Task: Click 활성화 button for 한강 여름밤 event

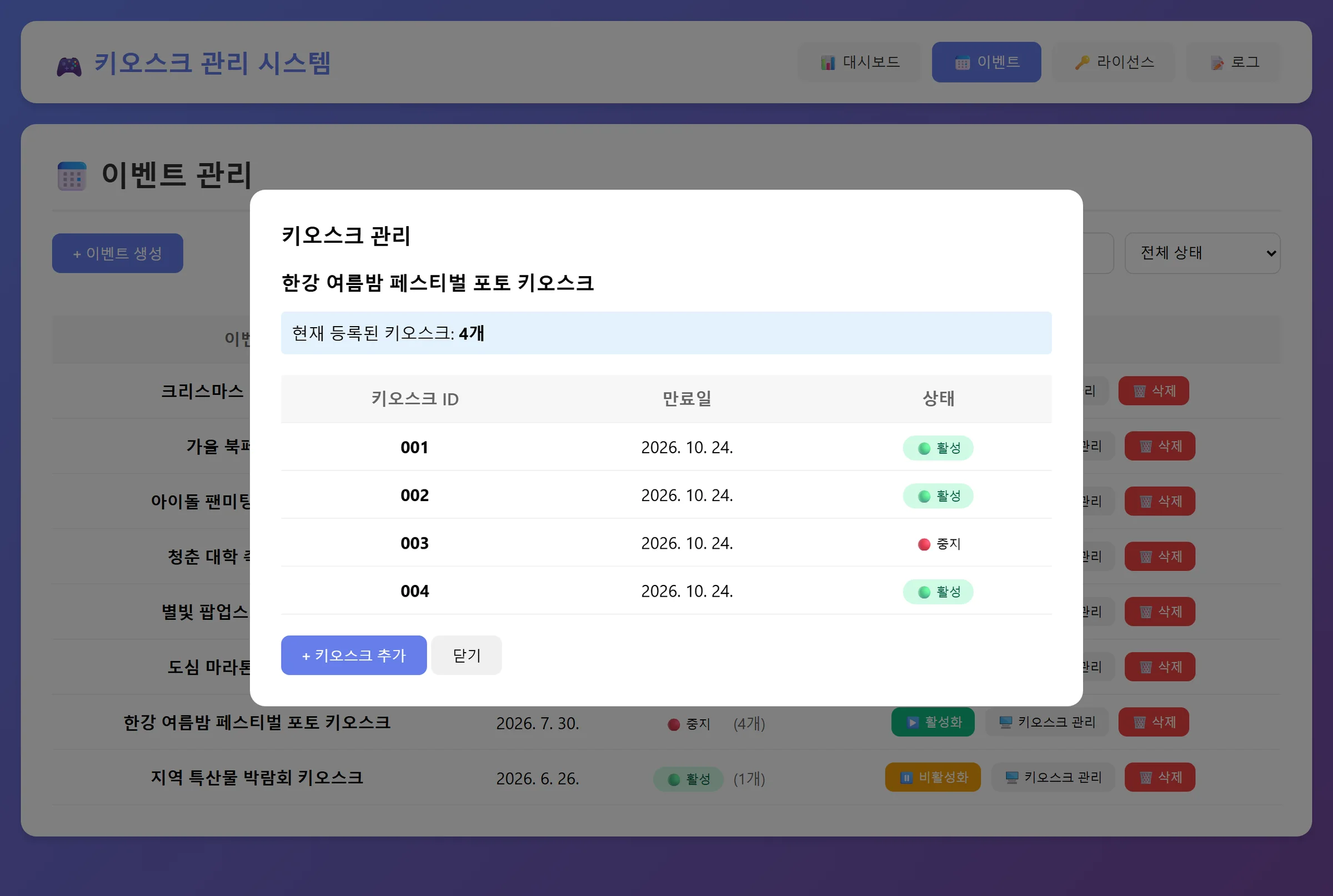Action: (x=933, y=722)
